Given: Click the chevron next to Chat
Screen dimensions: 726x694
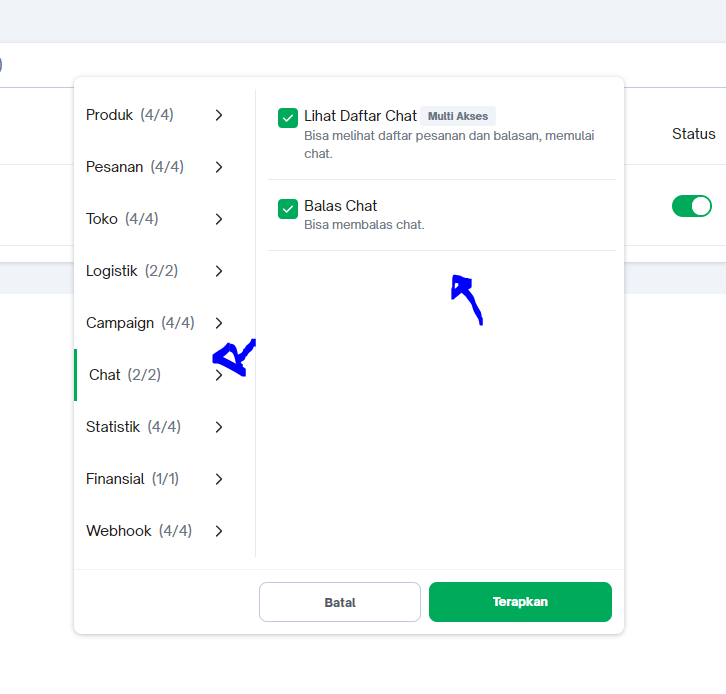Looking at the screenshot, I should [219, 375].
